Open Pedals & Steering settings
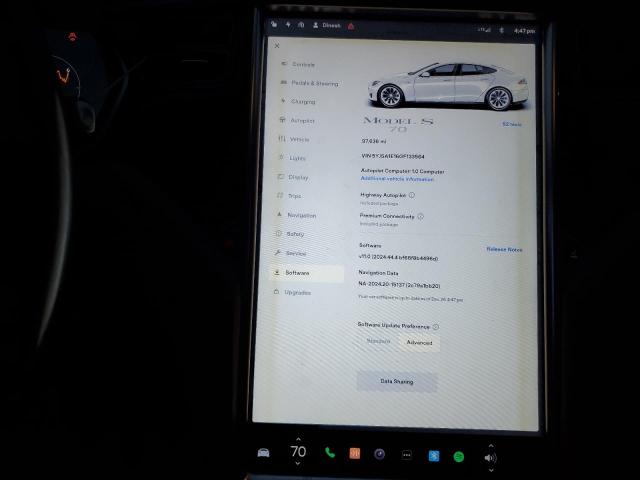The height and width of the screenshot is (480, 640). tap(309, 83)
